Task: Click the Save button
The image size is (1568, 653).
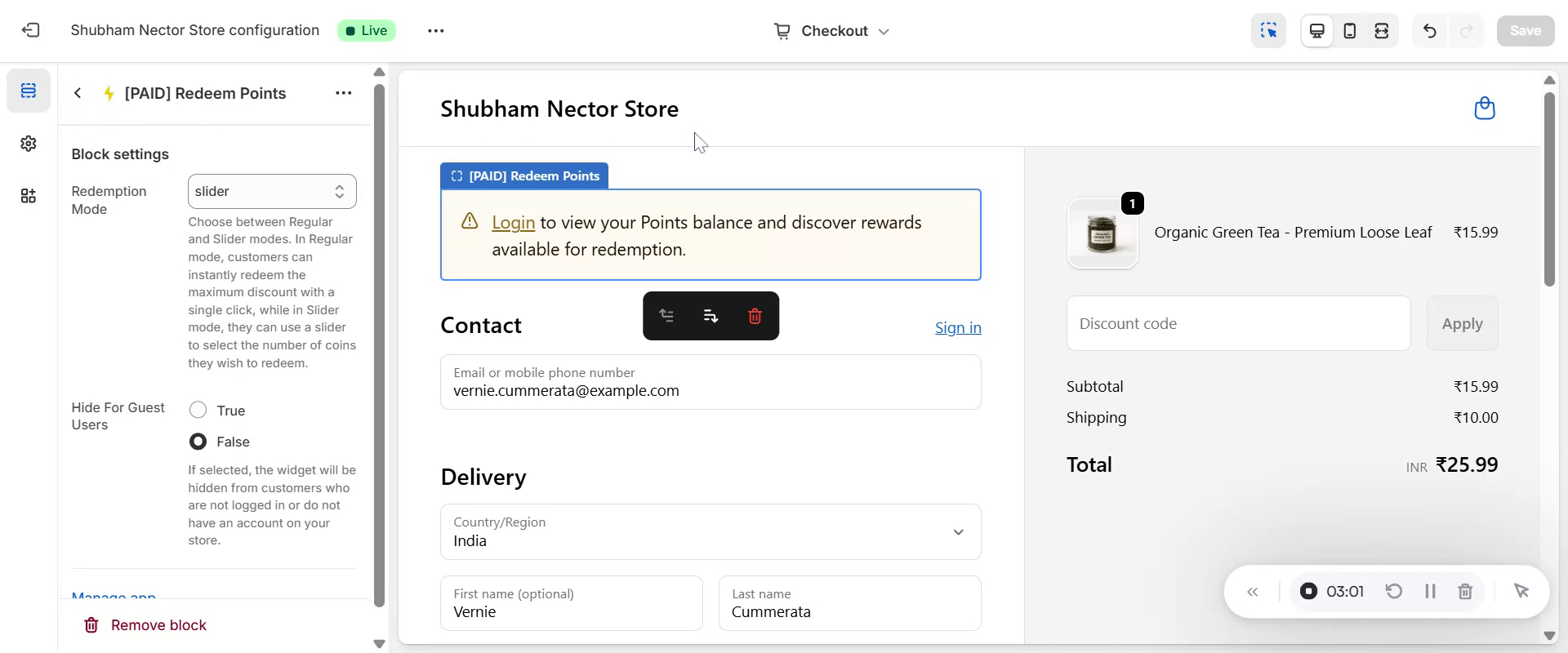Action: pos(1525,30)
